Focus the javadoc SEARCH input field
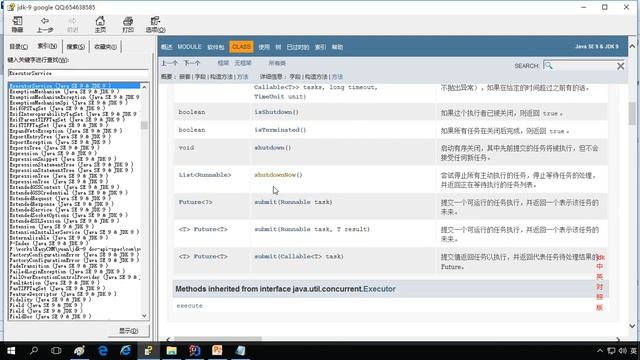 [584, 65]
